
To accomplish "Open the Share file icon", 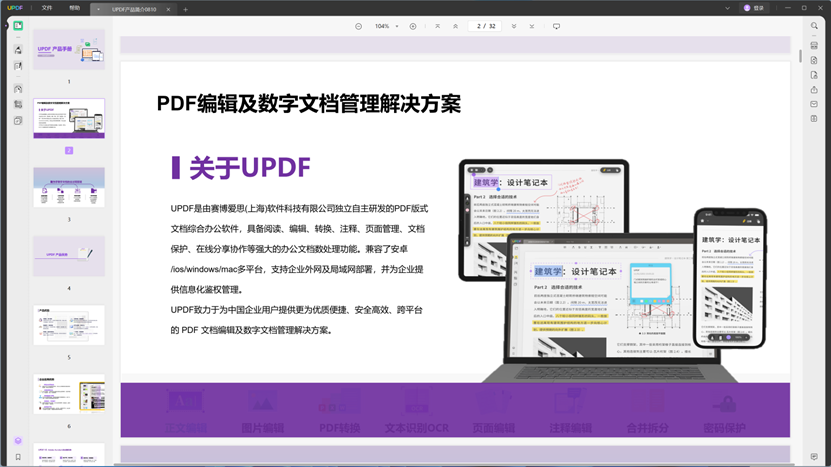I will click(x=814, y=90).
